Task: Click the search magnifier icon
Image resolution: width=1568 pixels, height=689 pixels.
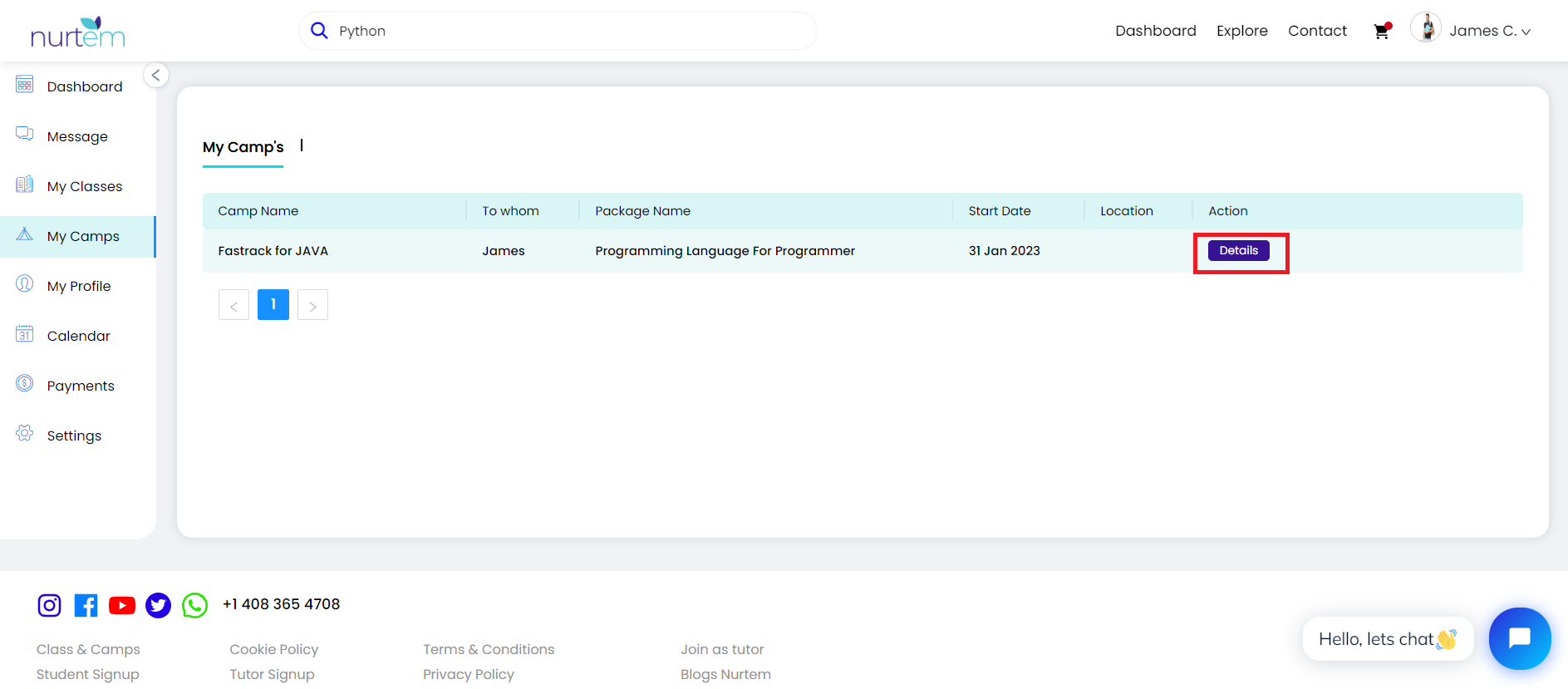Action: 319,31
